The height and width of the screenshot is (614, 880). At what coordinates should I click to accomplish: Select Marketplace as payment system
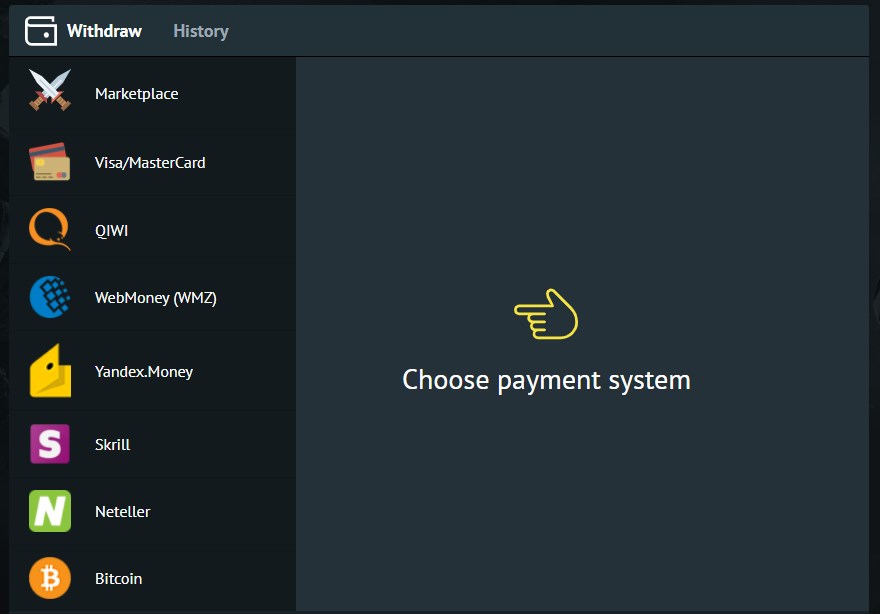[137, 94]
